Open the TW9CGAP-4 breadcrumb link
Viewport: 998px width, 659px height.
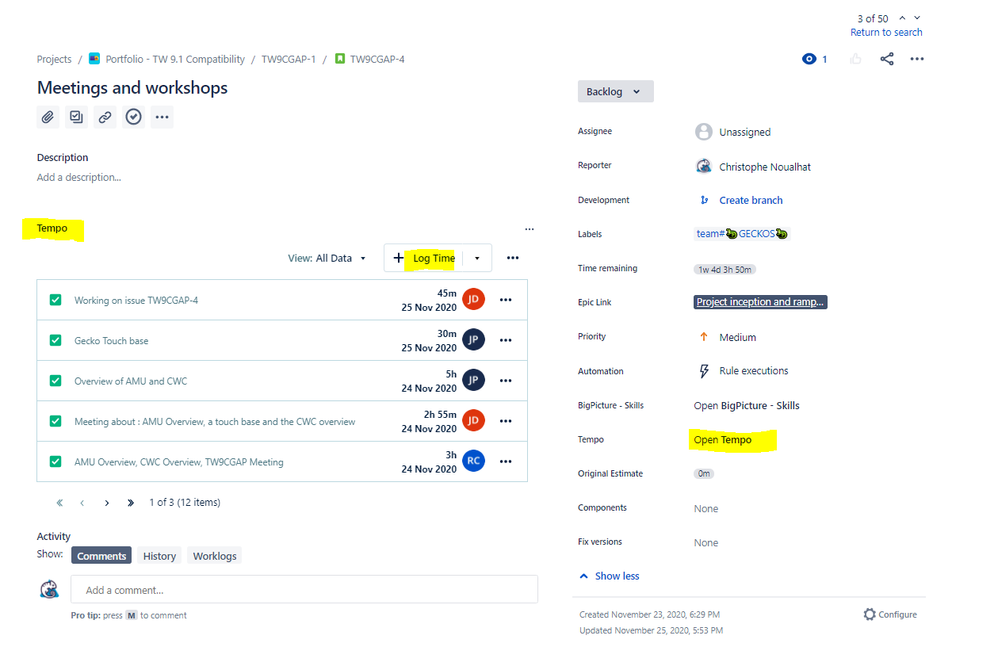(x=377, y=59)
